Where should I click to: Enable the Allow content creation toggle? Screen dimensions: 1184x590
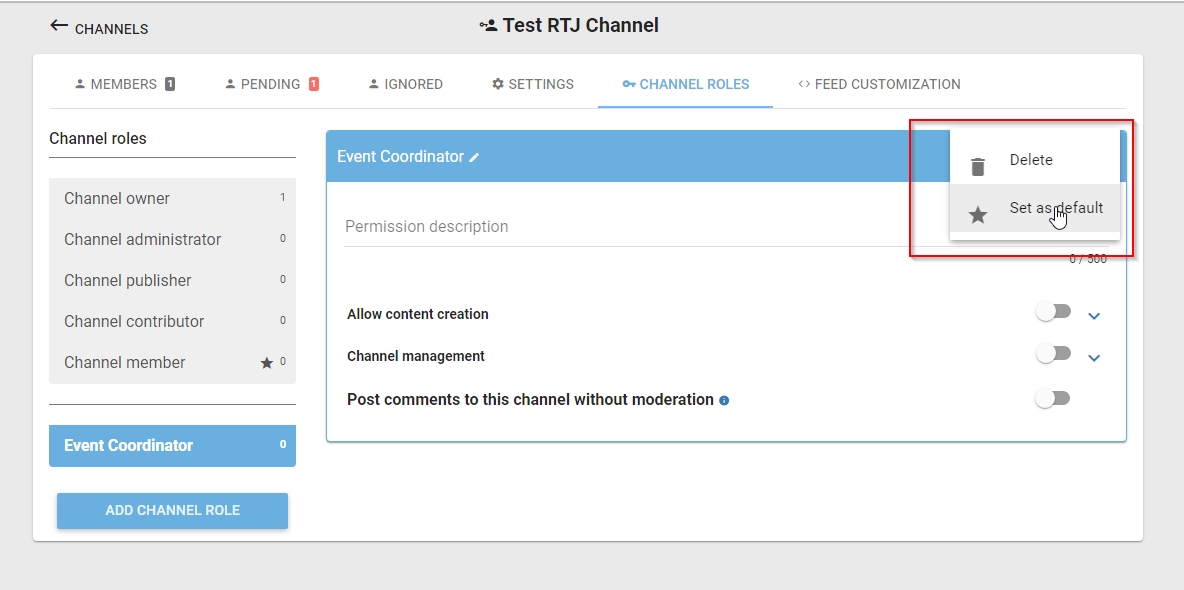pyautogui.click(x=1053, y=312)
